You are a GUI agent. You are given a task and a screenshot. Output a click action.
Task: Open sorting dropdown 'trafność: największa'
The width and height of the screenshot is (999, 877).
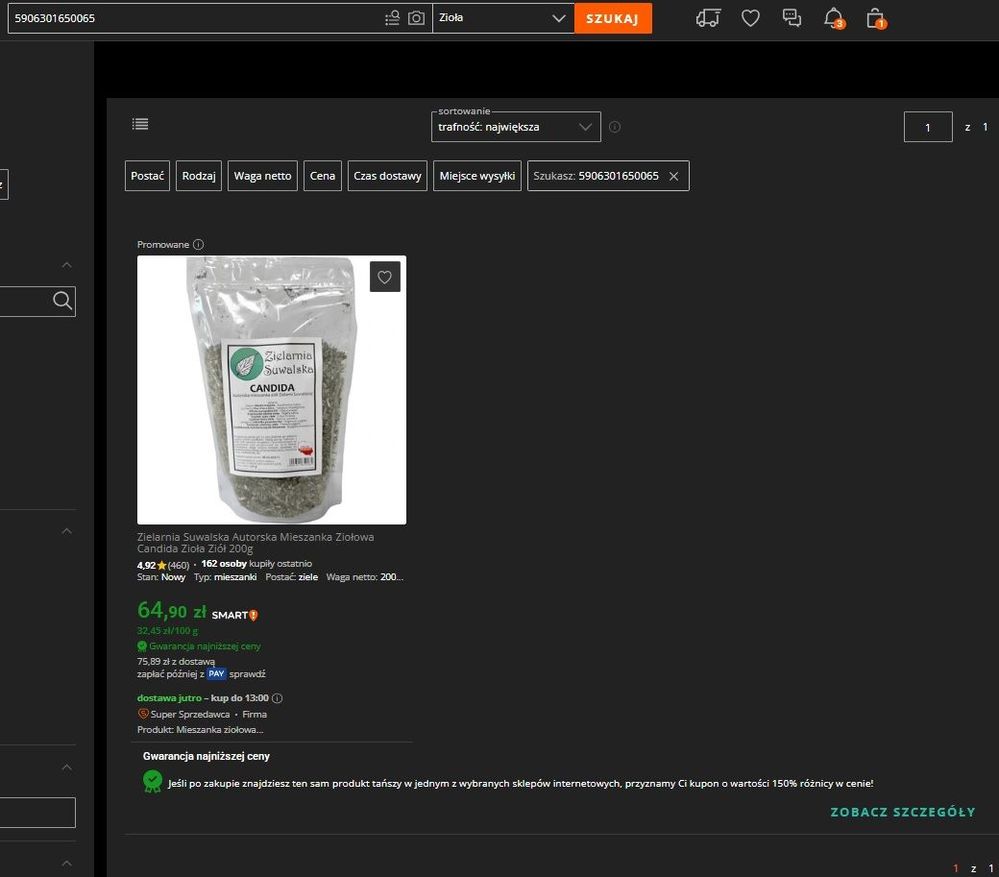pos(516,127)
